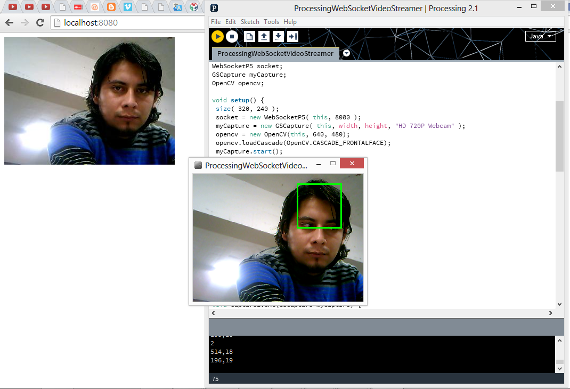Click the sketch window video with green face box
The height and width of the screenshot is (389, 570).
[278, 238]
